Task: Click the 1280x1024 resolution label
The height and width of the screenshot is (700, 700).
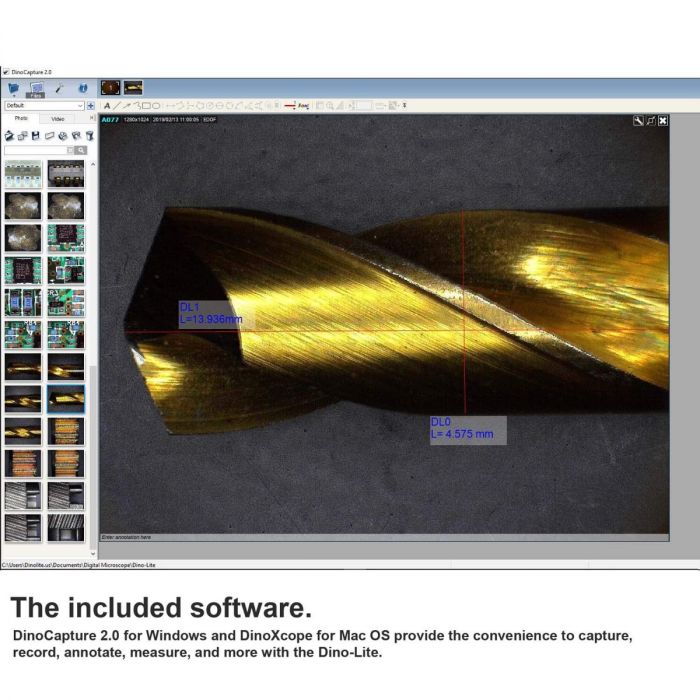Action: [x=136, y=120]
